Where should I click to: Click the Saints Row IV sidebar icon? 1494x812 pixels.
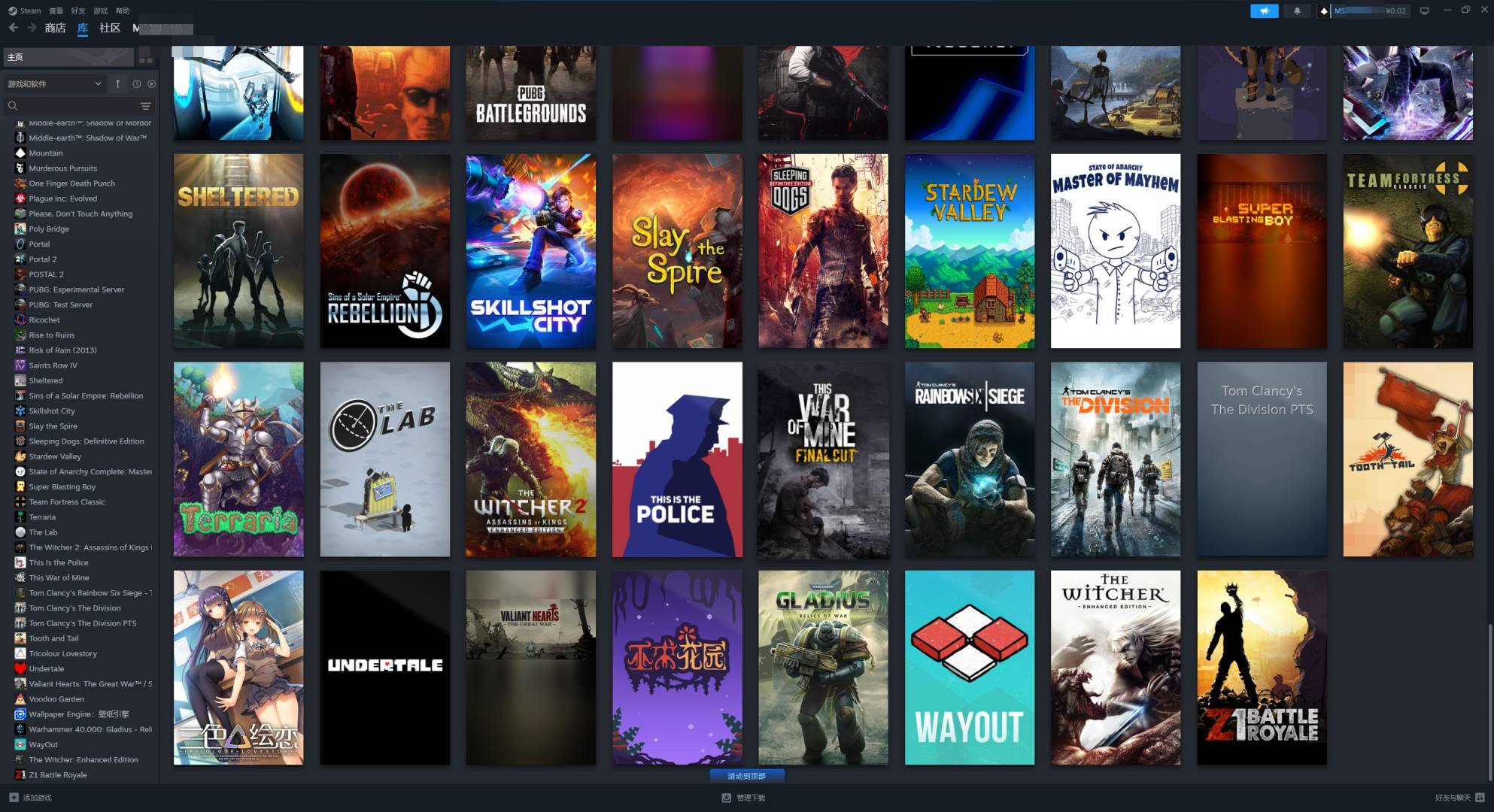point(20,365)
